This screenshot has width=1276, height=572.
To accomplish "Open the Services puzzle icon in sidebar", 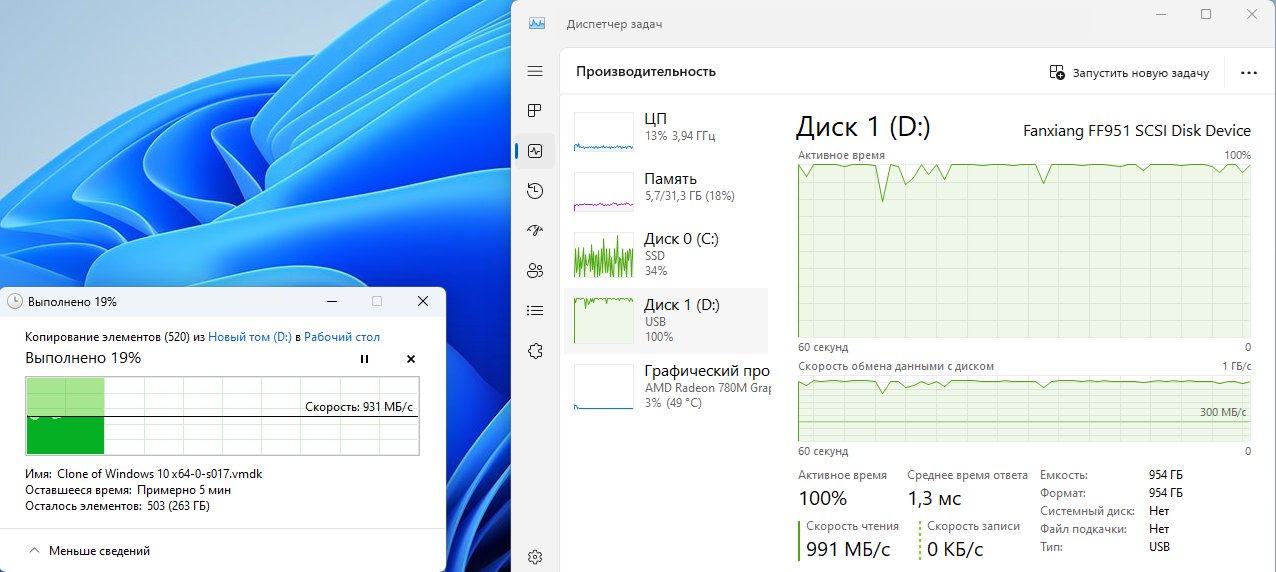I will (535, 350).
